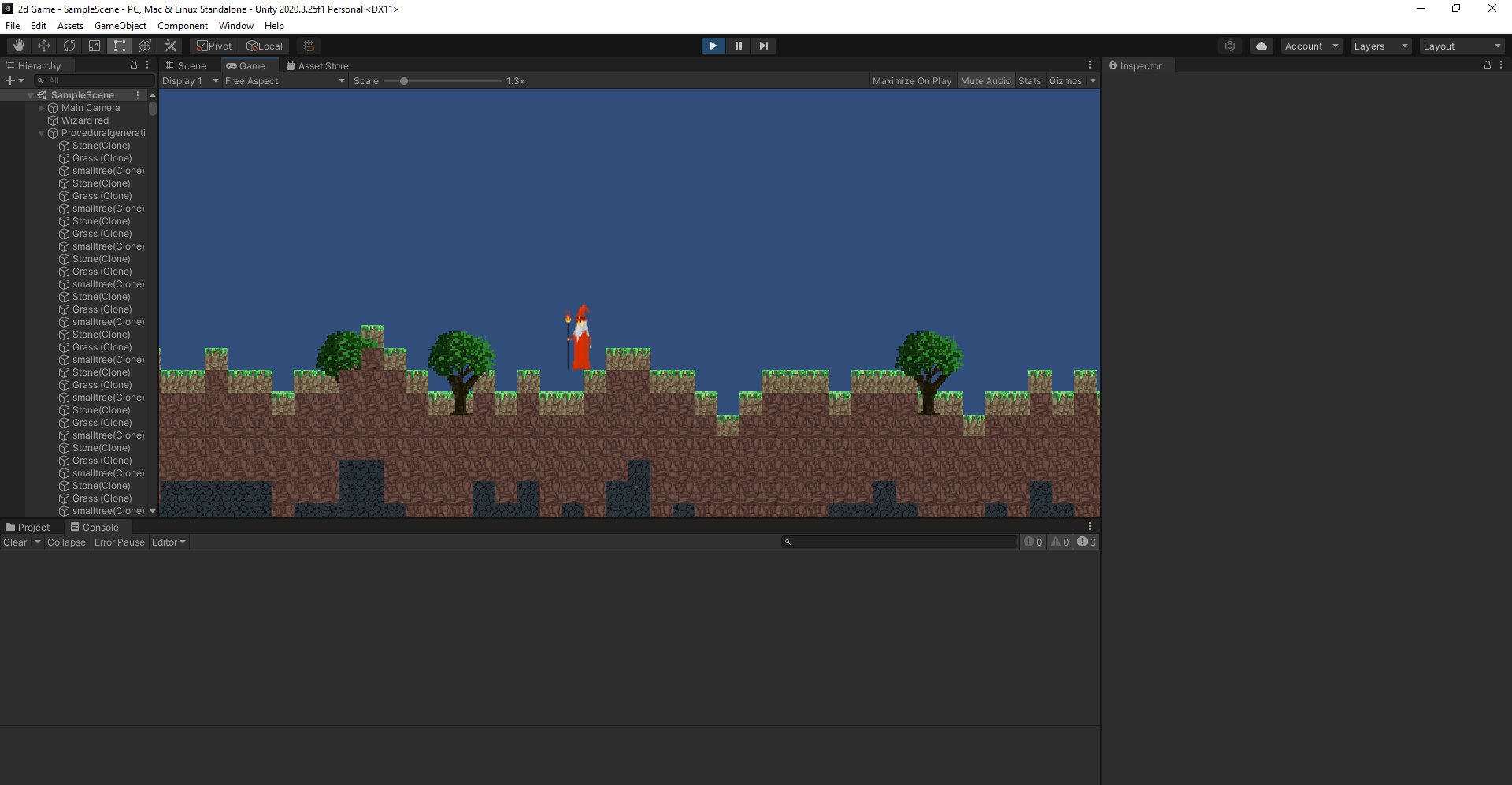The image size is (1512, 785).
Task: Click the Pause button
Action: click(738, 46)
